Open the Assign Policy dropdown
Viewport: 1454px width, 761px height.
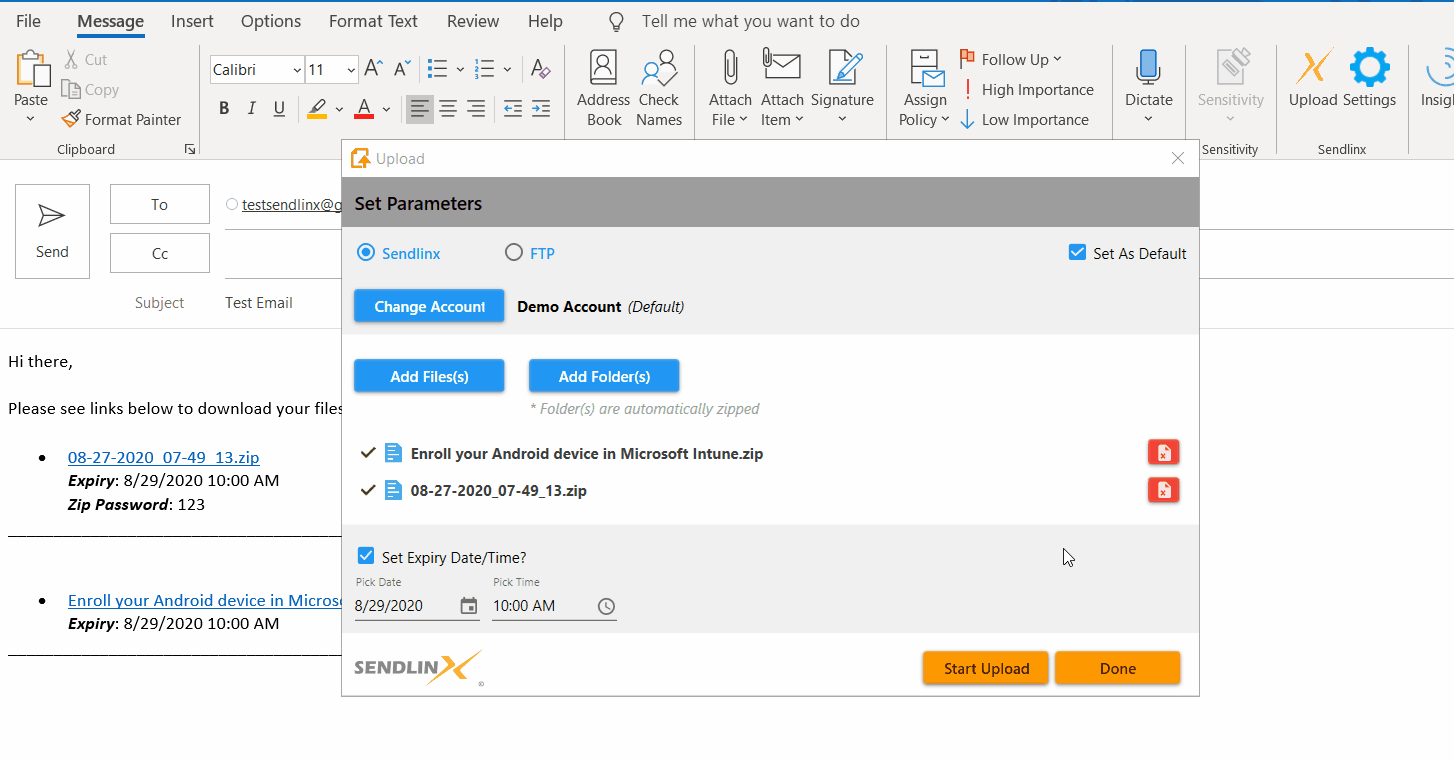pos(945,120)
